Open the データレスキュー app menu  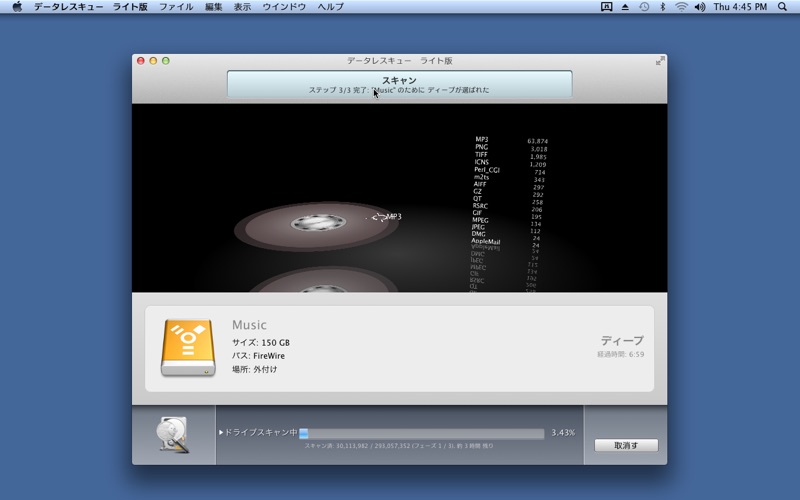(68, 7)
